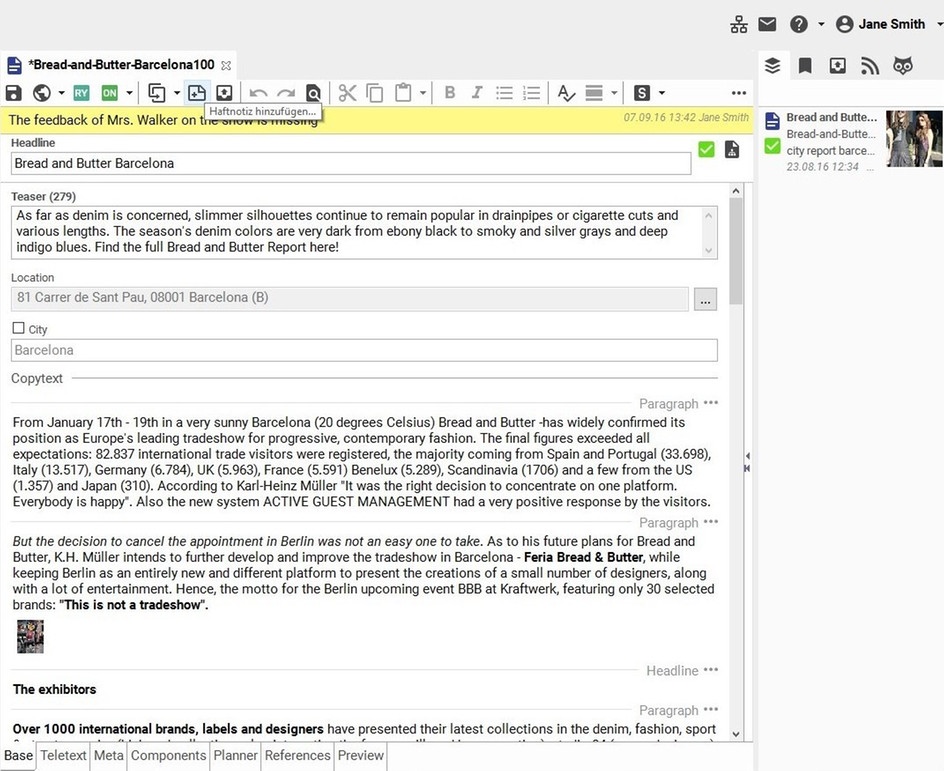Select the Base tab
The width and height of the screenshot is (944, 771).
19,755
